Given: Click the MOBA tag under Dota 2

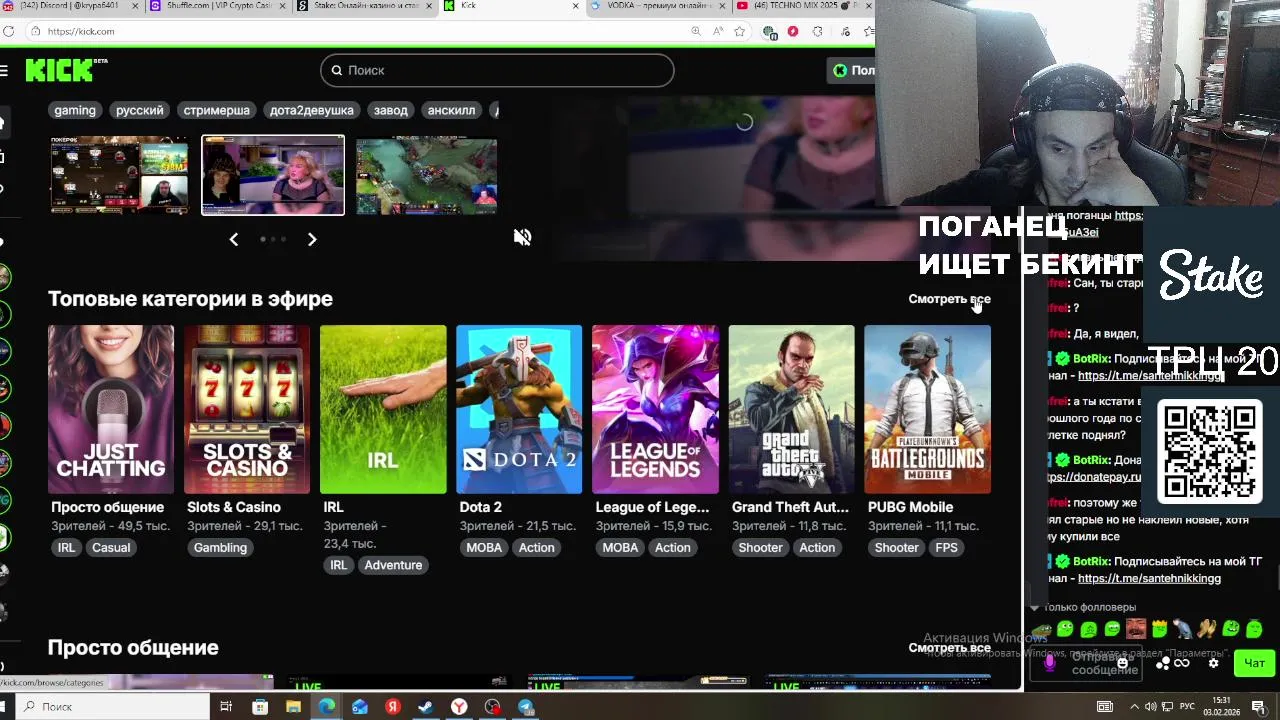Looking at the screenshot, I should pyautogui.click(x=484, y=547).
